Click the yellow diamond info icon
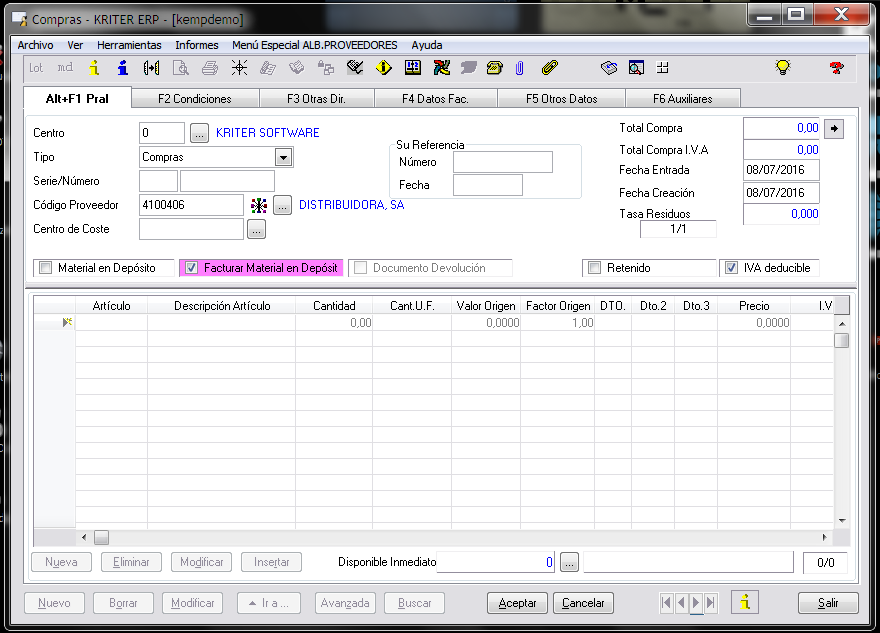880x633 pixels. click(x=384, y=68)
